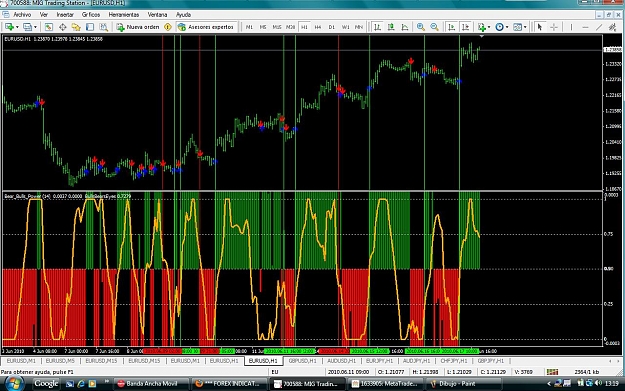Open the Ver menu

43,15
